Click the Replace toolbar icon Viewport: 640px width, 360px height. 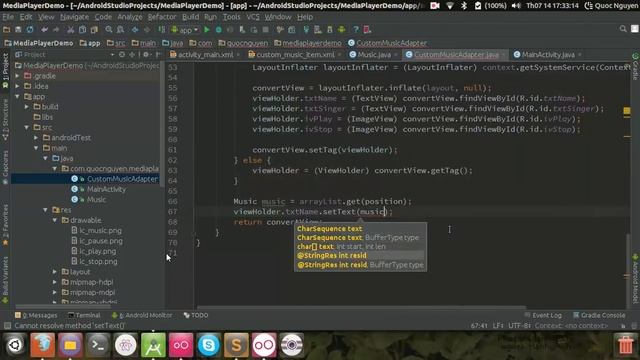[120, 30]
